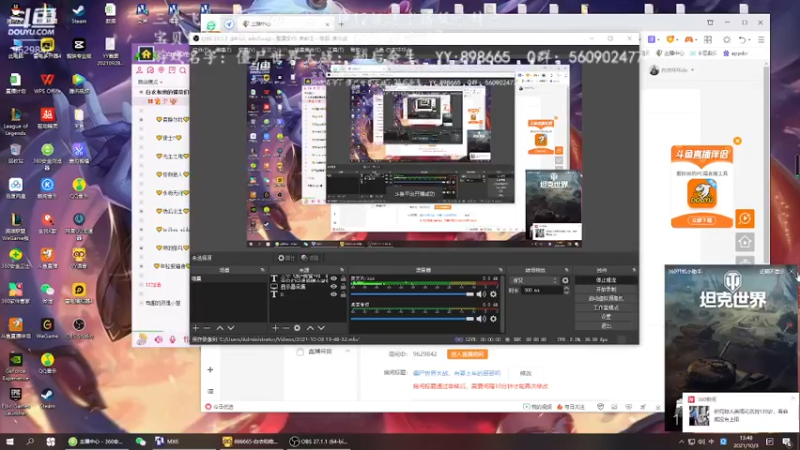Open YY search magnifier icon
The height and width of the screenshot is (450, 800).
(183, 70)
